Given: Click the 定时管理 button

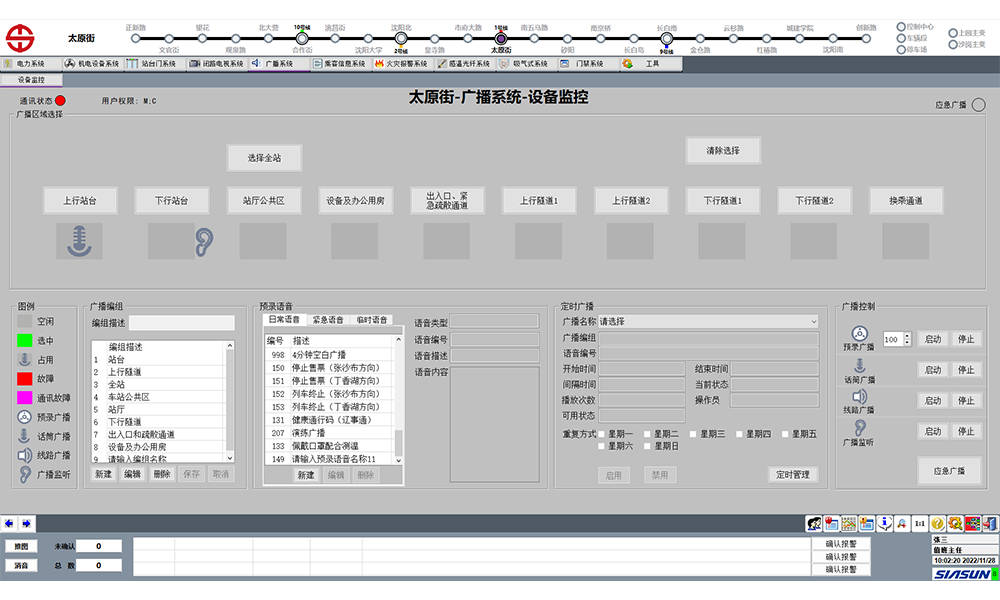Looking at the screenshot, I should (x=794, y=475).
